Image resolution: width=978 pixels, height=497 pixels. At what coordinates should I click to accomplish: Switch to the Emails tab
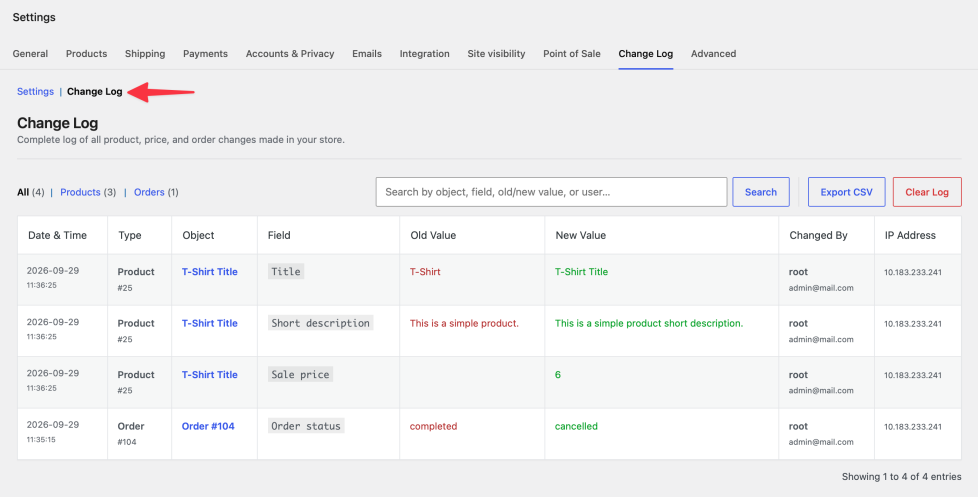pos(367,54)
